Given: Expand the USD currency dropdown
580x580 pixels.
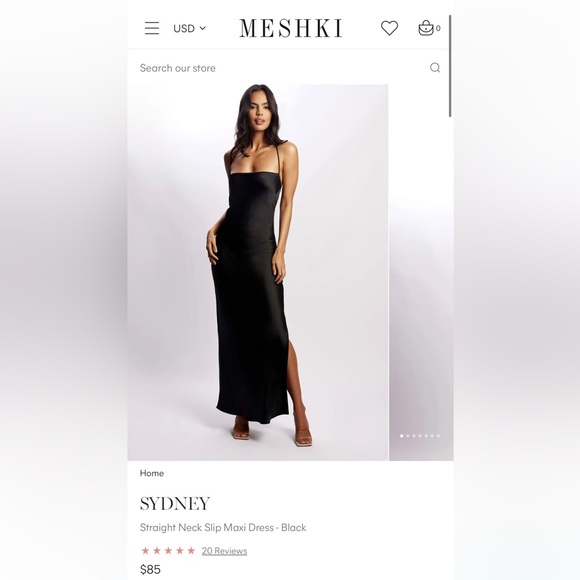Looking at the screenshot, I should (189, 28).
